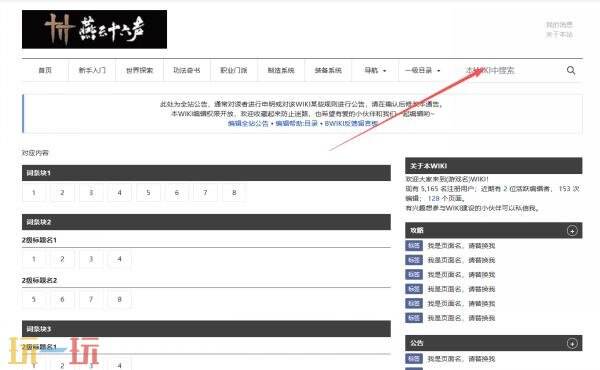Click the 词条块2 section header
Viewport: 600px width, 370px height.
point(206,222)
